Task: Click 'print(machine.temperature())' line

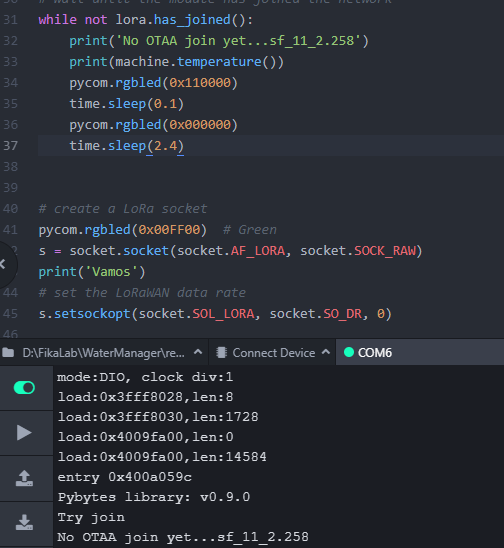Action: pyautogui.click(x=177, y=62)
